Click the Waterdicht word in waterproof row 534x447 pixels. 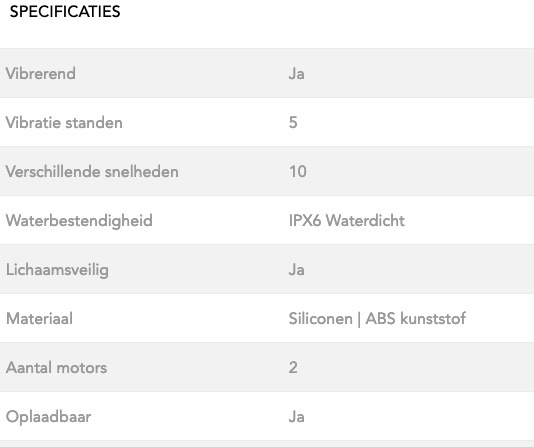[365, 221]
